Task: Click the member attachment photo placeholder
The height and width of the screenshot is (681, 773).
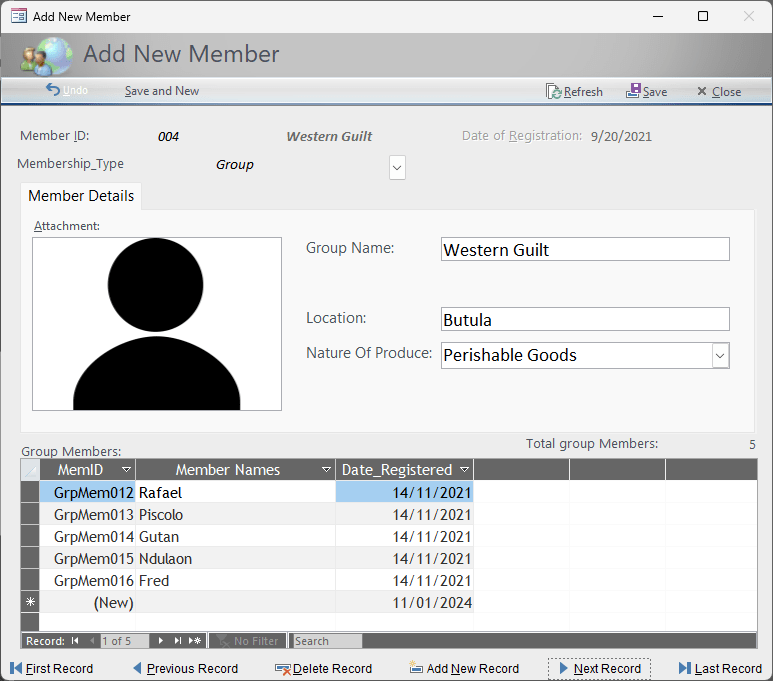Action: click(157, 324)
